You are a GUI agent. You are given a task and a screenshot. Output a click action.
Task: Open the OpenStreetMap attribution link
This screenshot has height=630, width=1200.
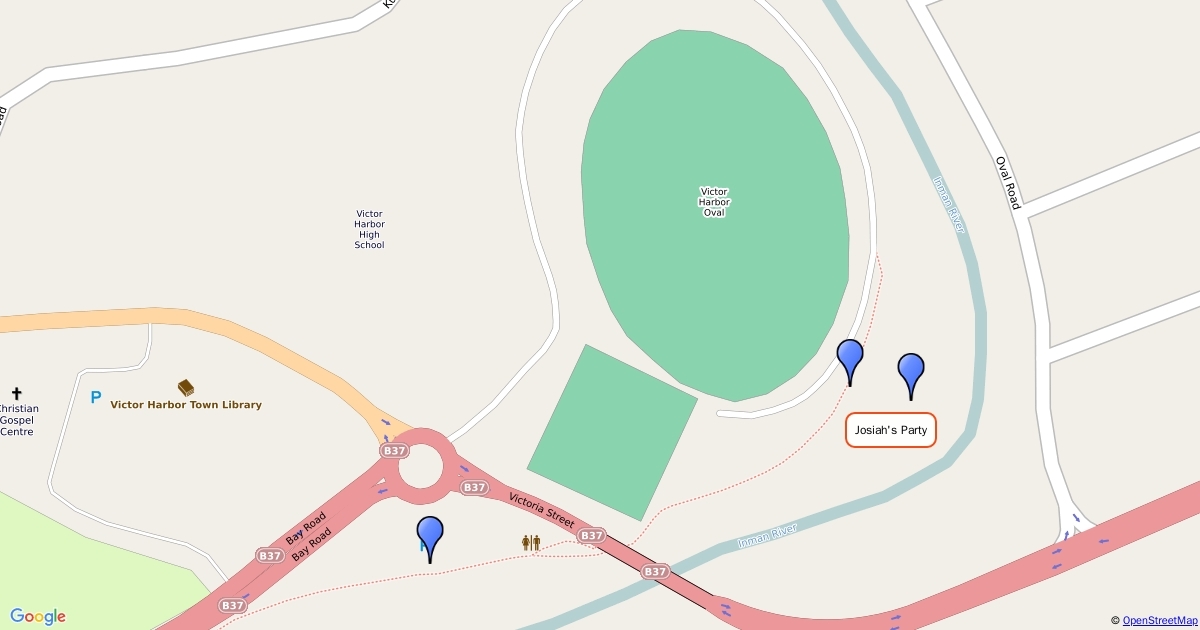click(1159, 621)
